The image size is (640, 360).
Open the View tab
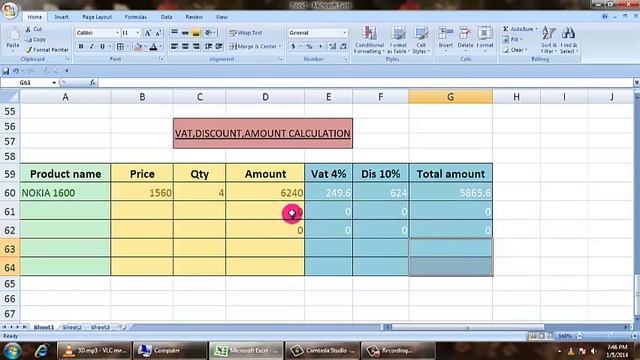pyautogui.click(x=222, y=17)
